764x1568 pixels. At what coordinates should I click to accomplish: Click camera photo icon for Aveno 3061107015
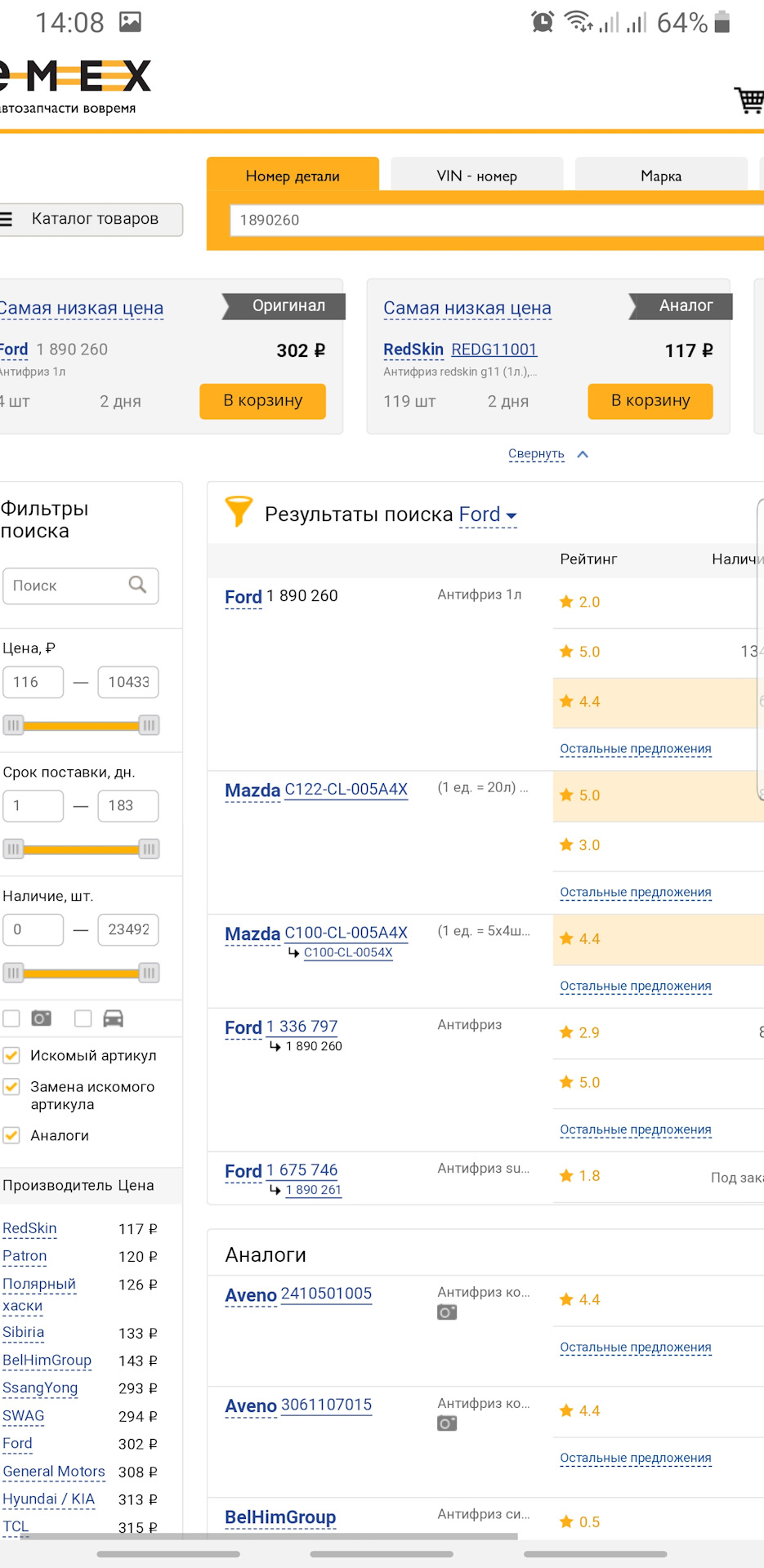click(x=447, y=1423)
